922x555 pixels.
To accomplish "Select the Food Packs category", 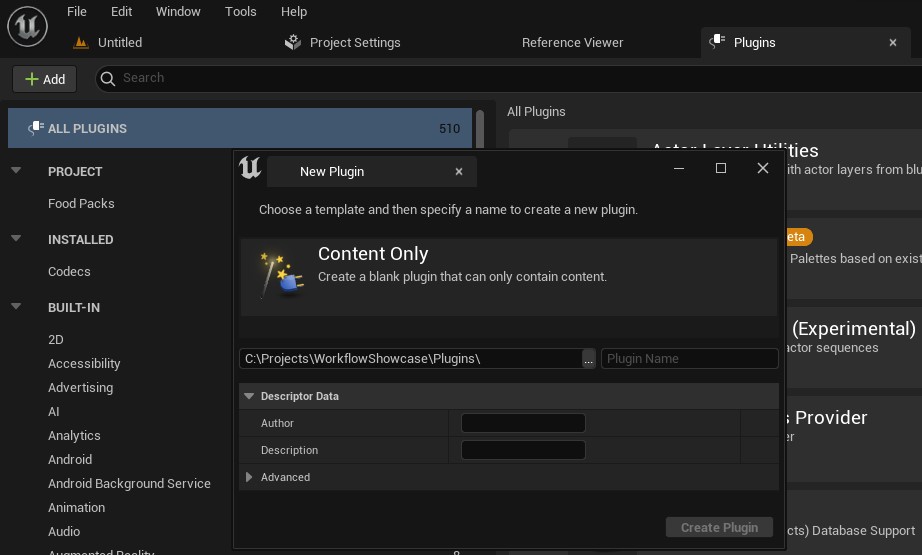I will (81, 203).
